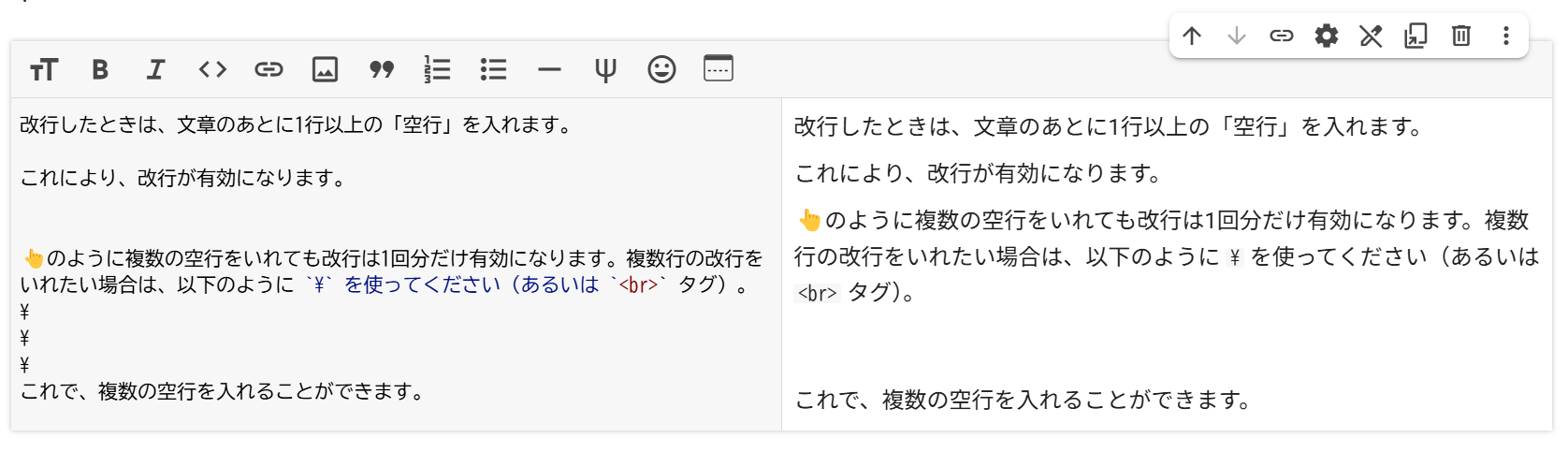1568x452 pixels.
Task: Open the three-dot more options menu
Action: [x=1505, y=36]
